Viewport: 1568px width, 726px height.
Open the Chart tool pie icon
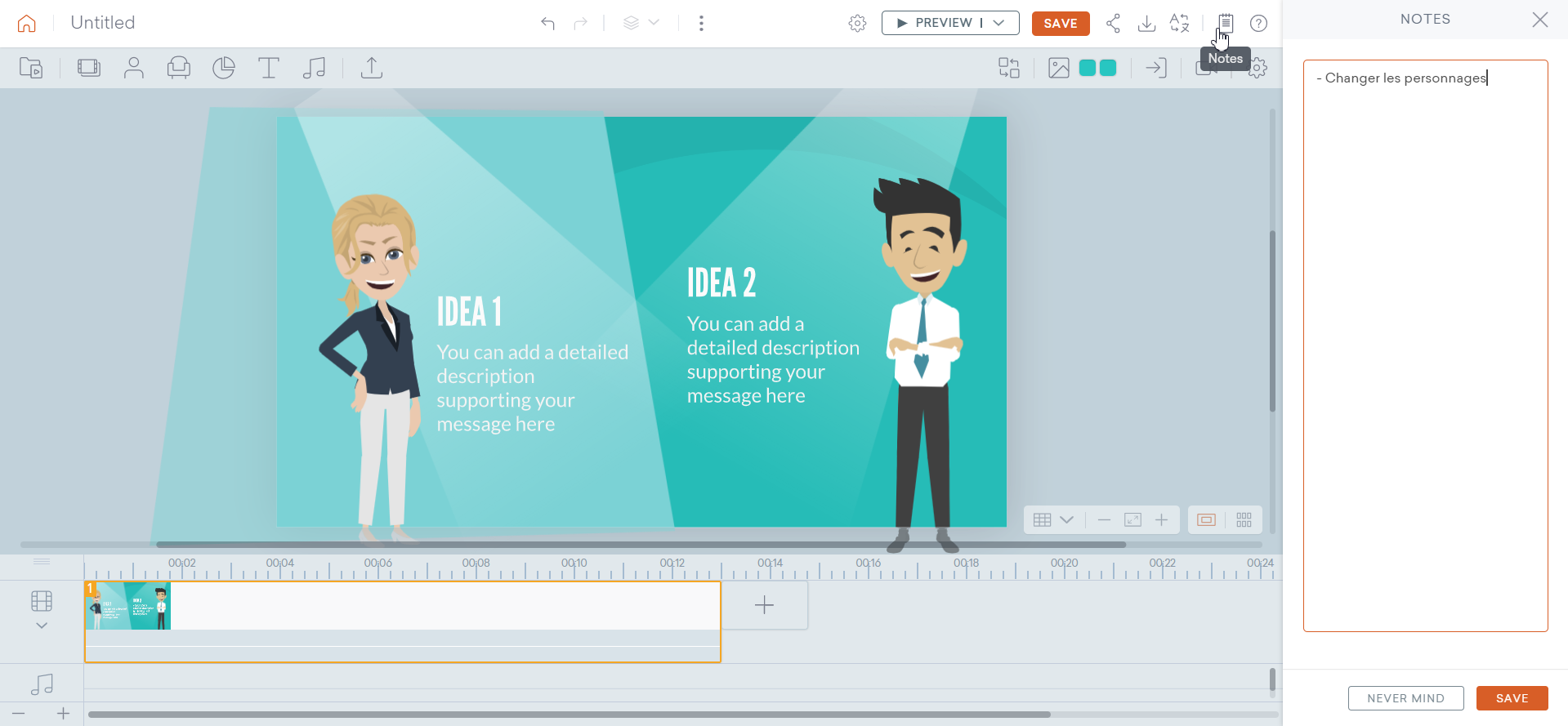pos(223,68)
